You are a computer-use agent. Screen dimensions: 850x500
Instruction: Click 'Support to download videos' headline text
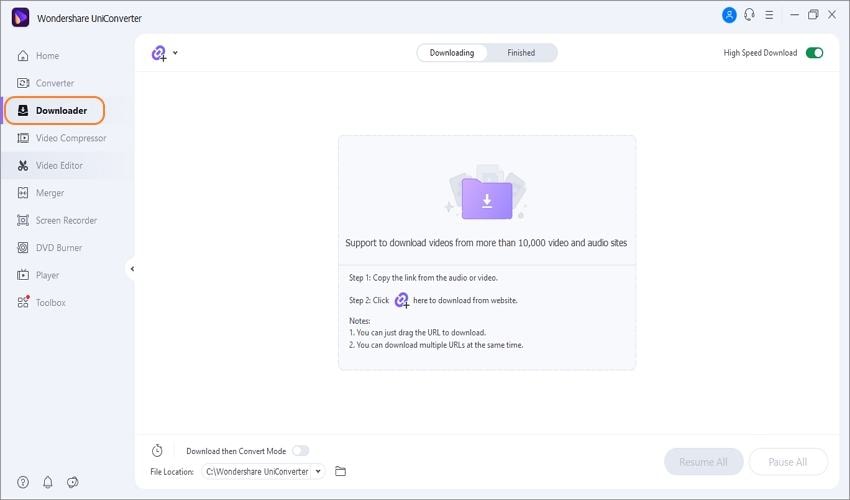pos(486,243)
